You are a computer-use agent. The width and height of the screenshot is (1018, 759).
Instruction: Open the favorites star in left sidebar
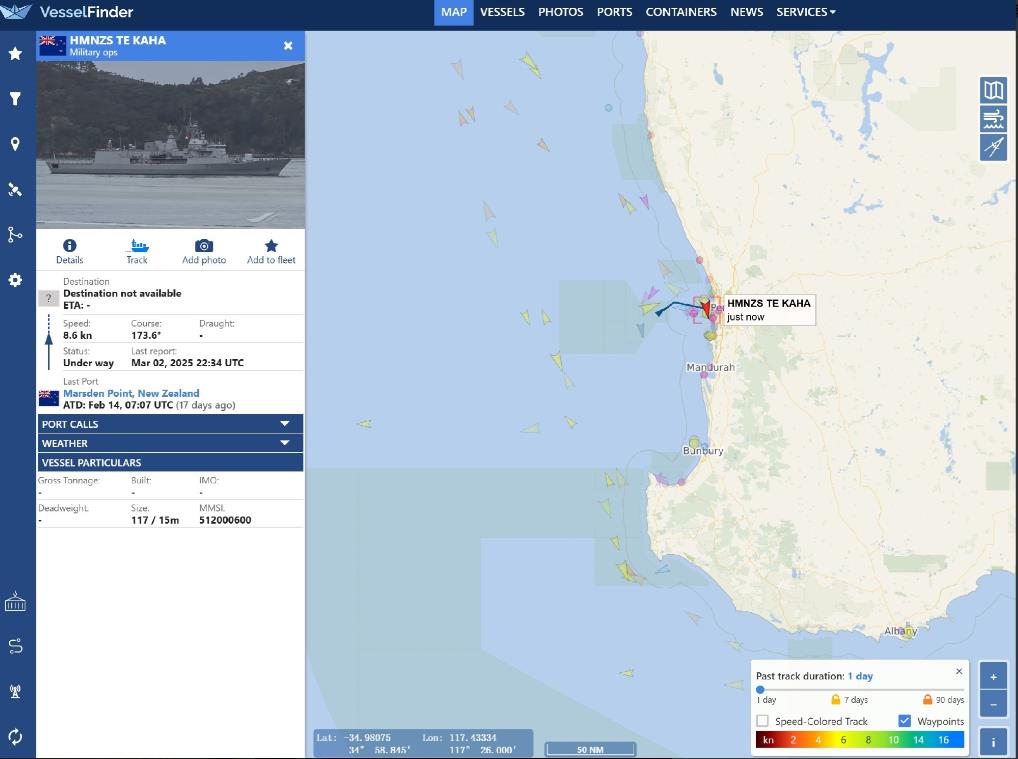click(x=15, y=53)
